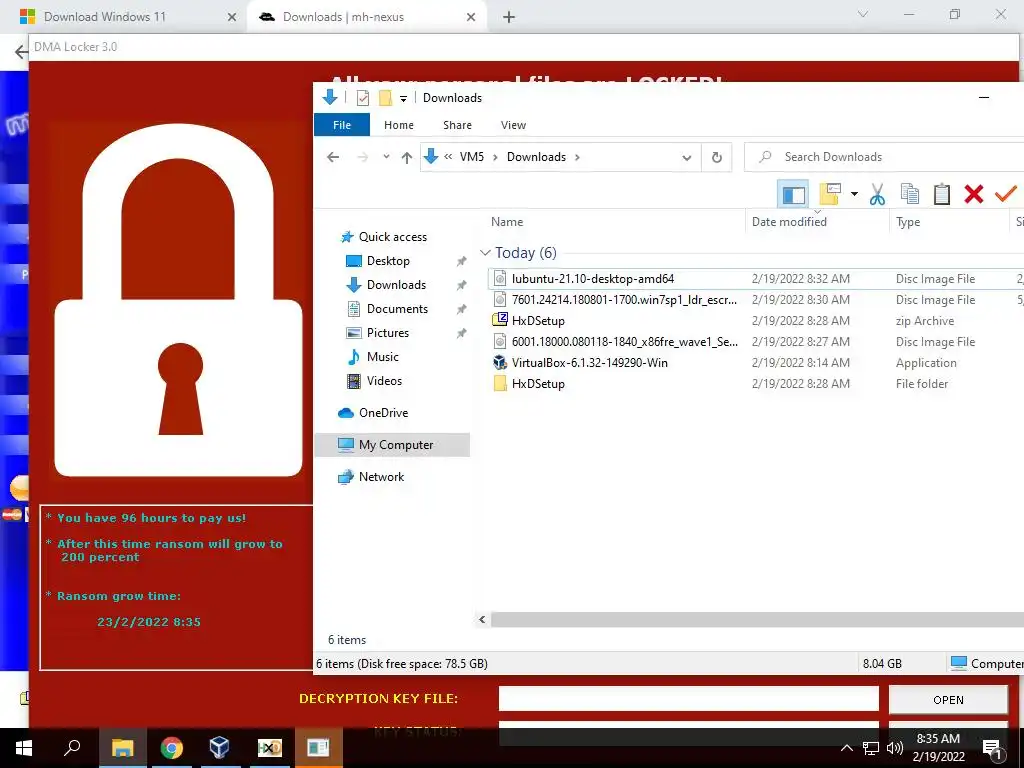1024x768 pixels.
Task: Click the folder icon in Explorer toolbar
Action: tap(829, 194)
